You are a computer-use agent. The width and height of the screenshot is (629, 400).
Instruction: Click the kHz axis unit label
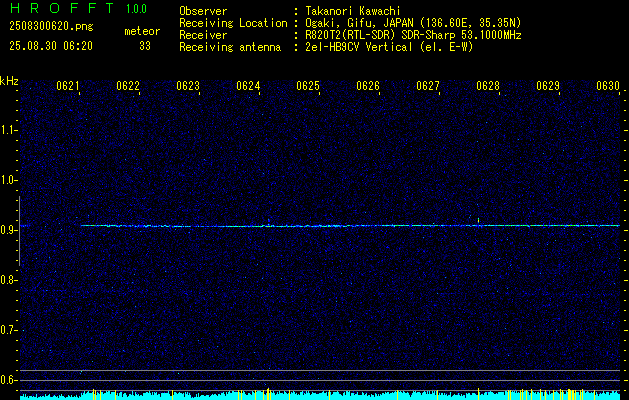click(9, 81)
